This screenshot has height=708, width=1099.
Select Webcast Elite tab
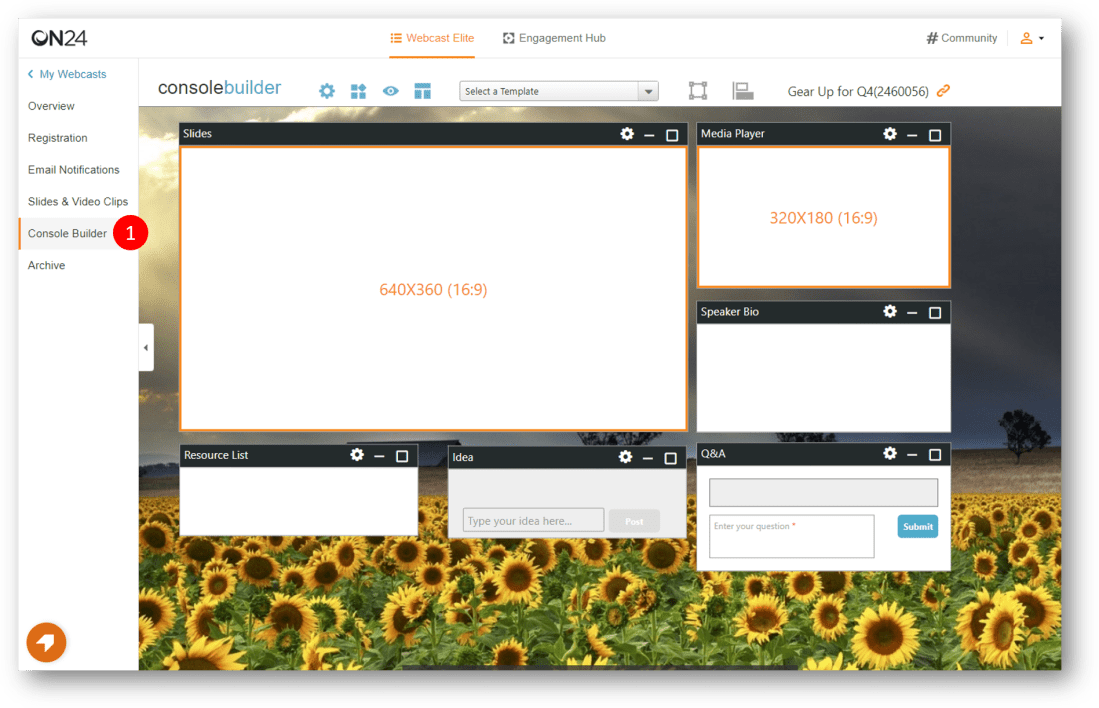click(432, 38)
